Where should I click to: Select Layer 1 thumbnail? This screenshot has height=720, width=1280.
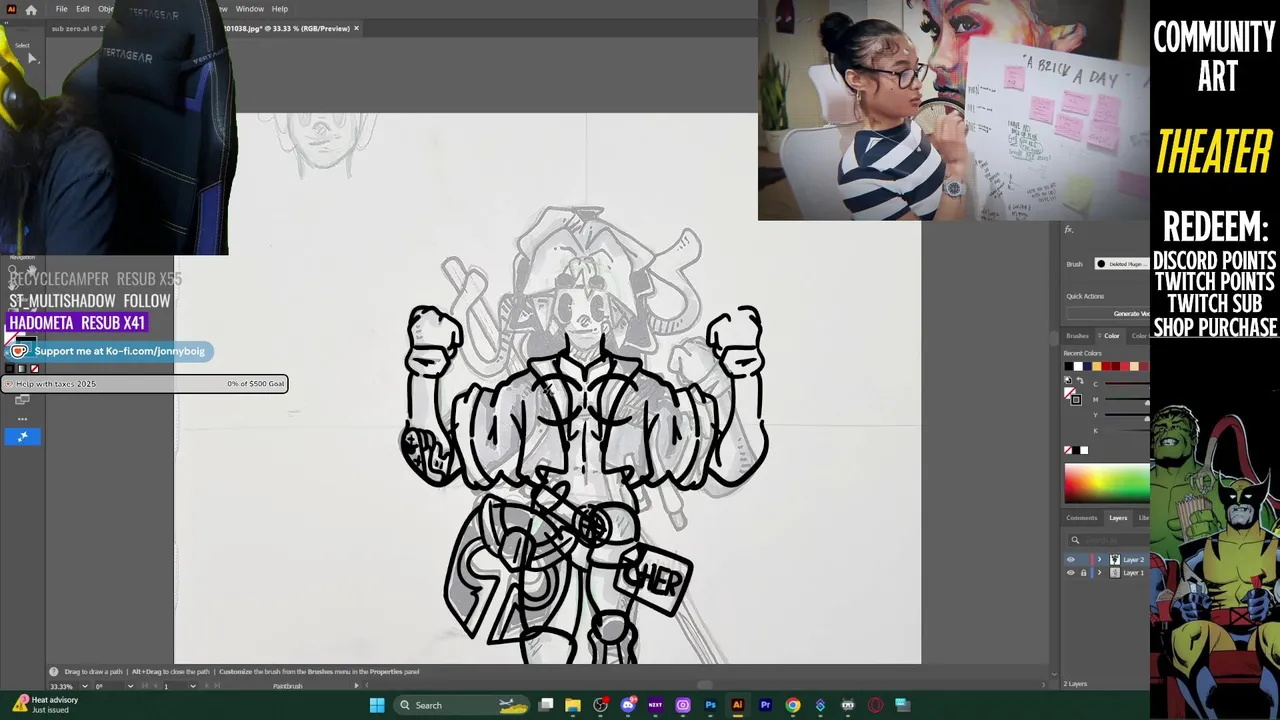[1115, 573]
